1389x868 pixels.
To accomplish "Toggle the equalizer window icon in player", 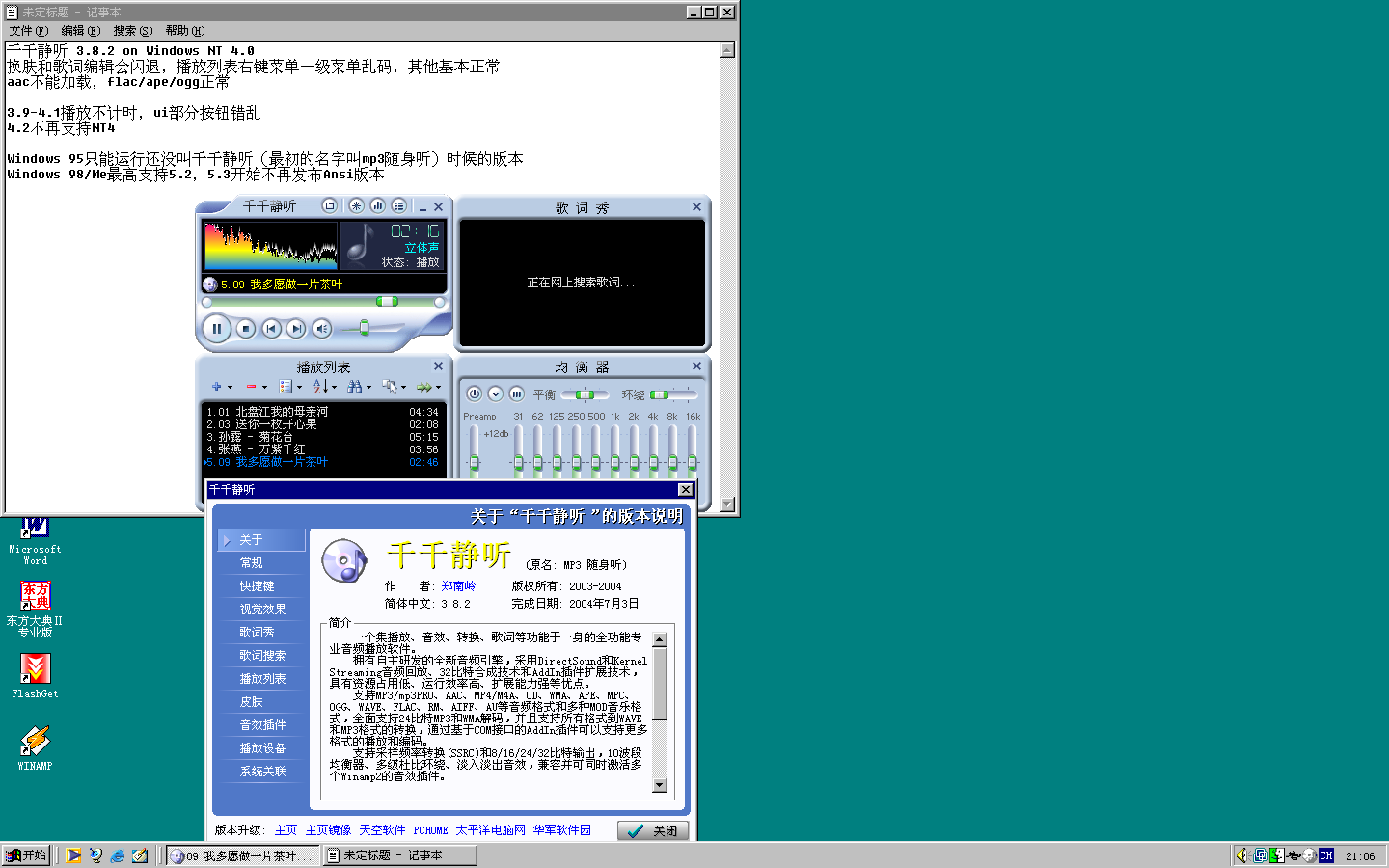I will tap(377, 205).
